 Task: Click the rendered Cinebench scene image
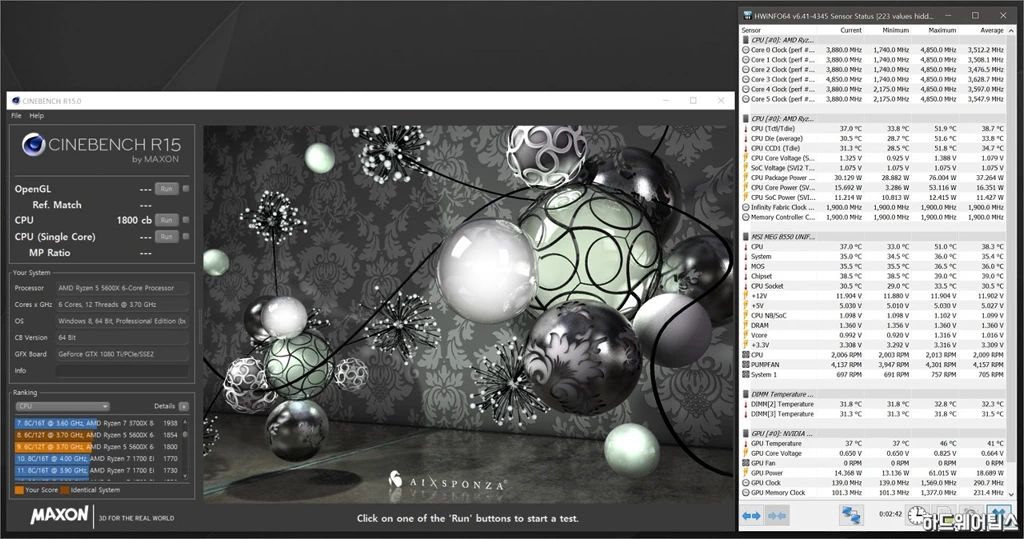pyautogui.click(x=468, y=314)
